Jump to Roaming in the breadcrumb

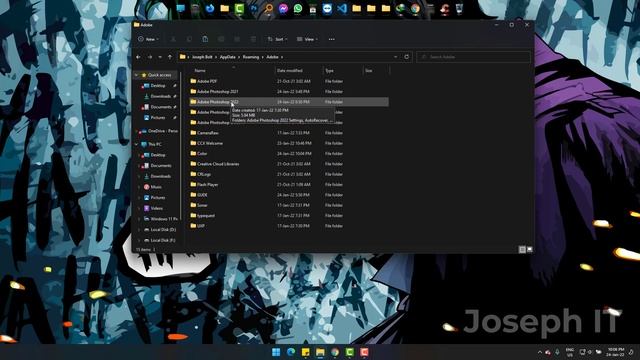(x=251, y=57)
